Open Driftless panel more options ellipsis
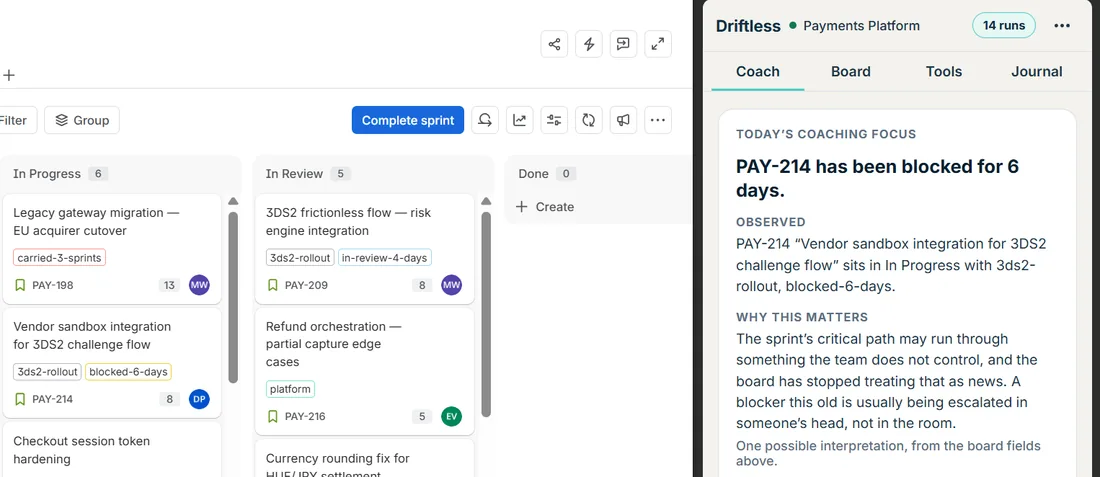Viewport: 1100px width, 477px height. point(1062,26)
